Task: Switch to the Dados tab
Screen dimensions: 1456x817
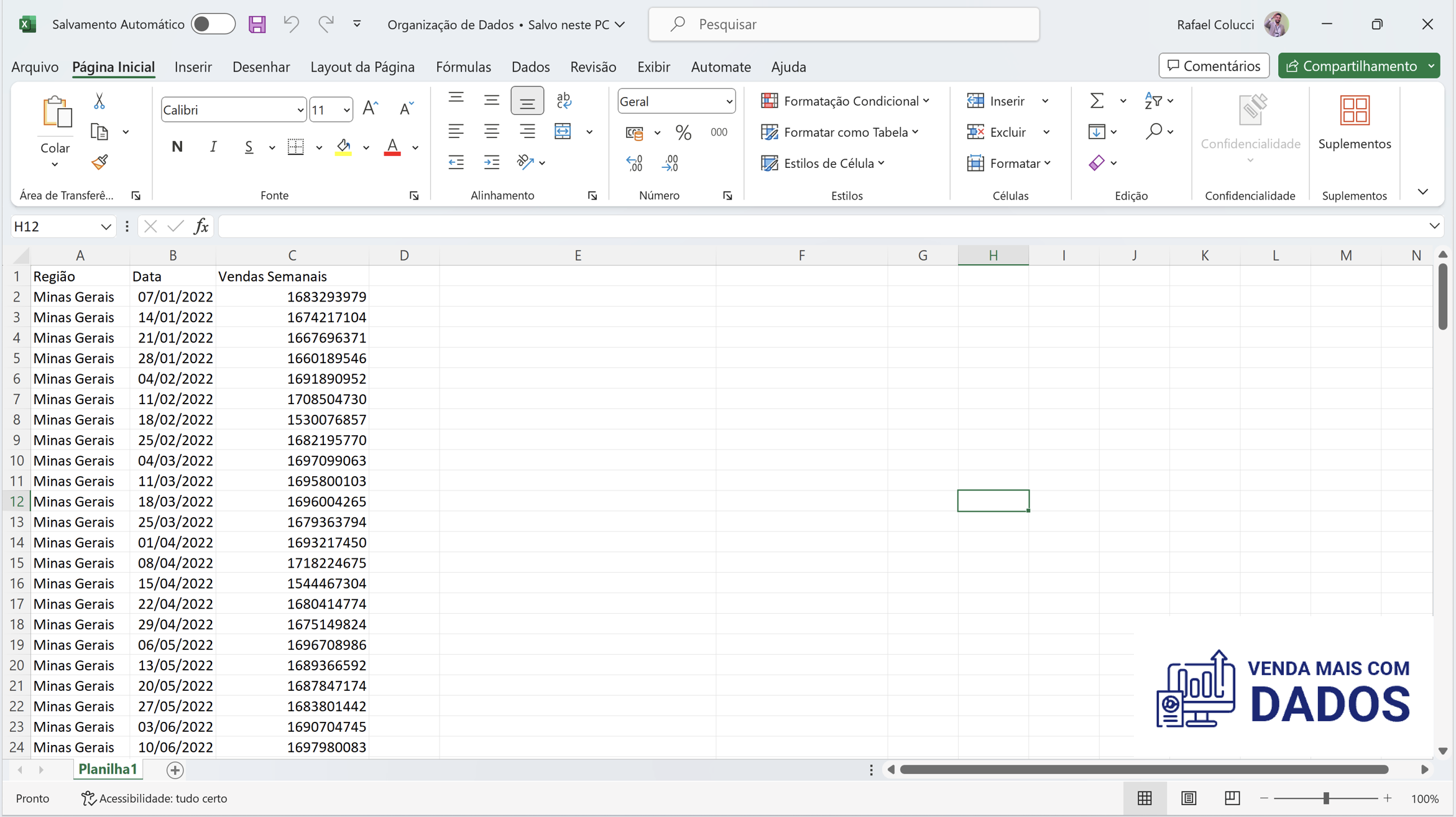Action: click(x=530, y=67)
